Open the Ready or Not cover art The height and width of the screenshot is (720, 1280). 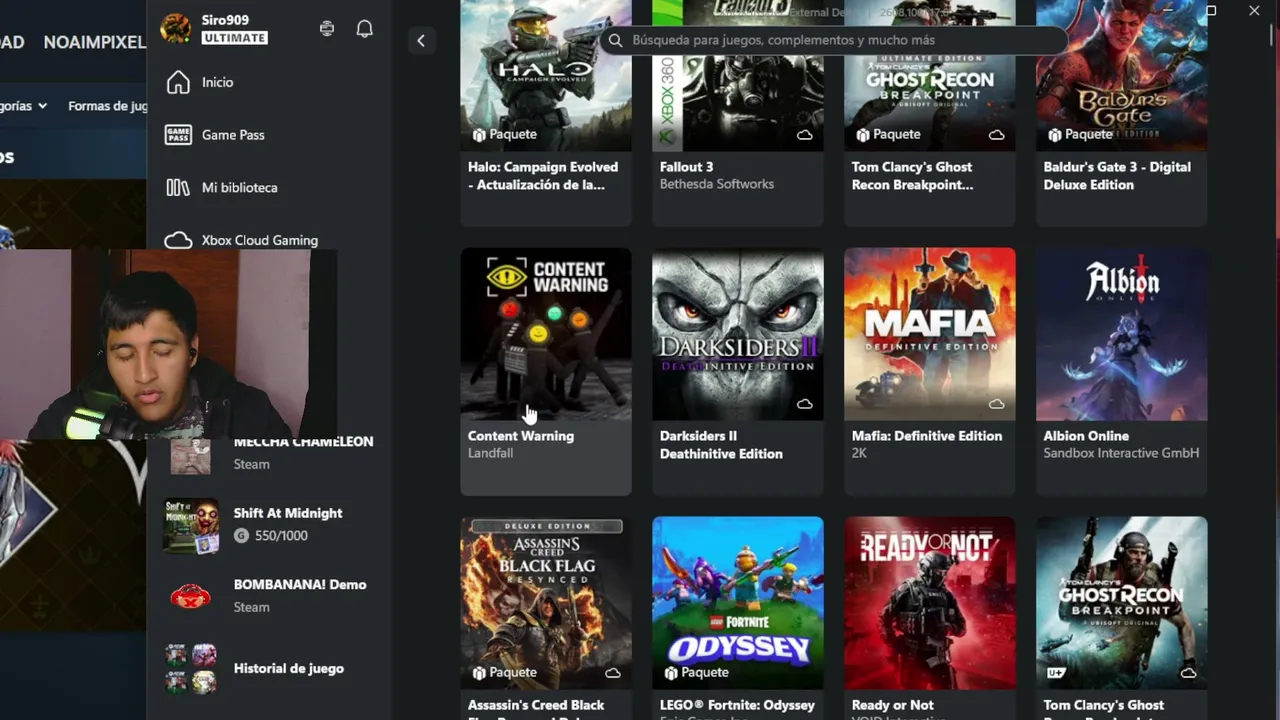[x=930, y=603]
